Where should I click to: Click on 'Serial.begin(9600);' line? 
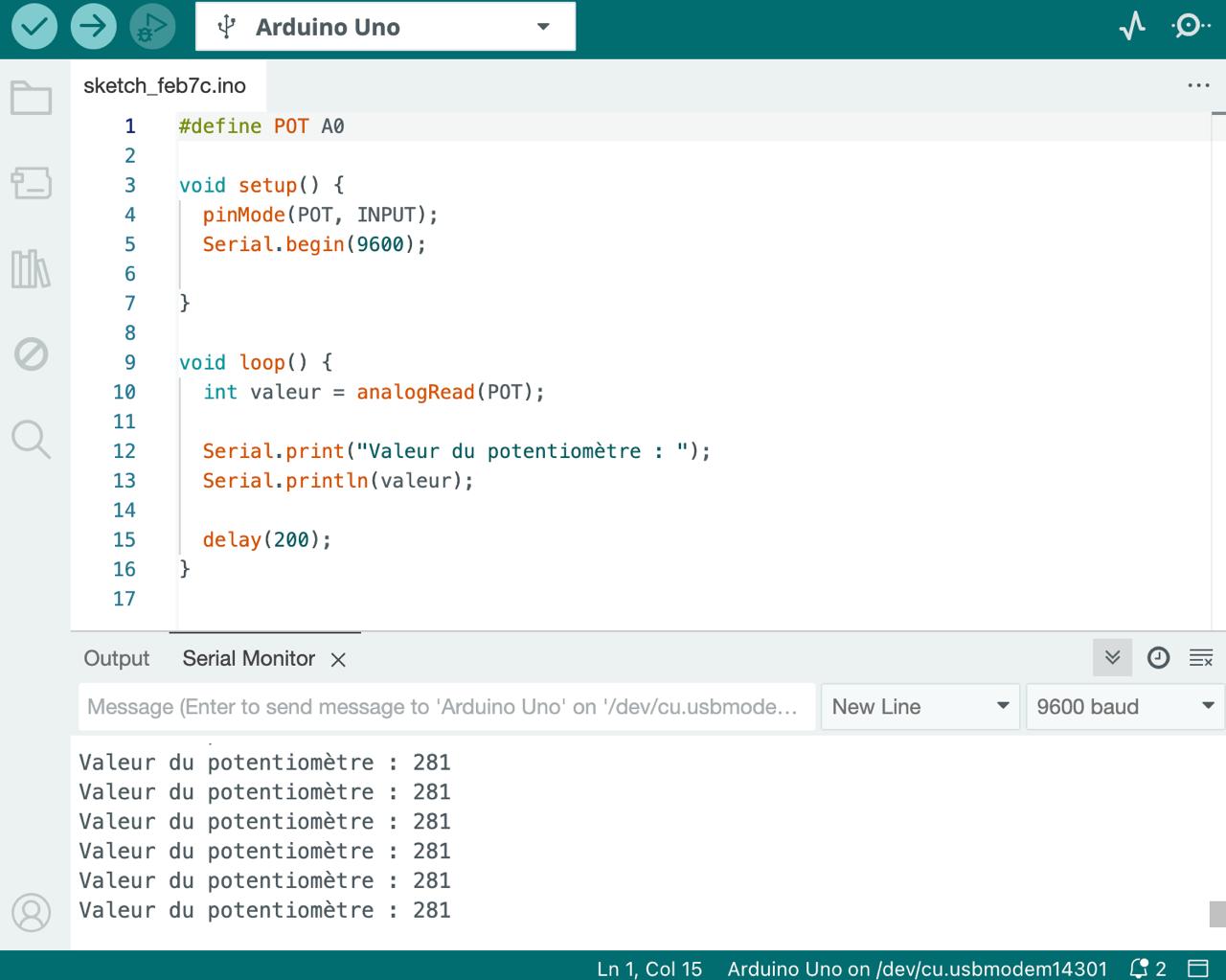(x=314, y=244)
